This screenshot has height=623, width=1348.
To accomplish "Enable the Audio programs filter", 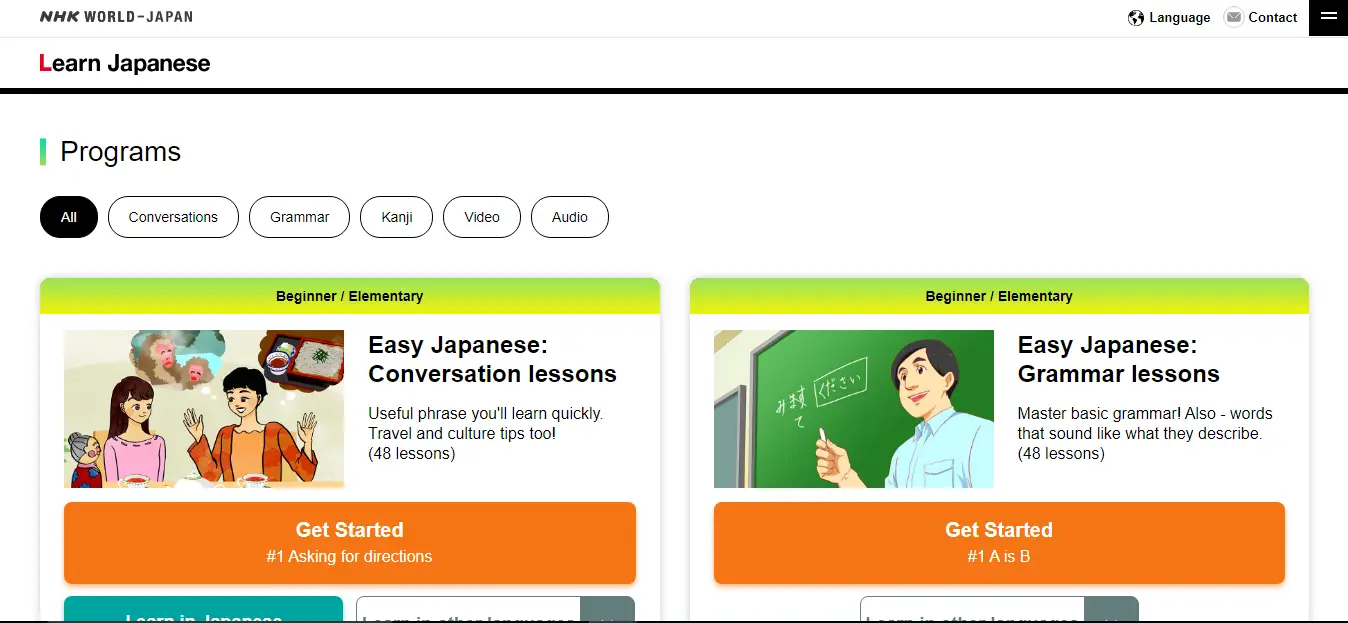I will (x=569, y=217).
